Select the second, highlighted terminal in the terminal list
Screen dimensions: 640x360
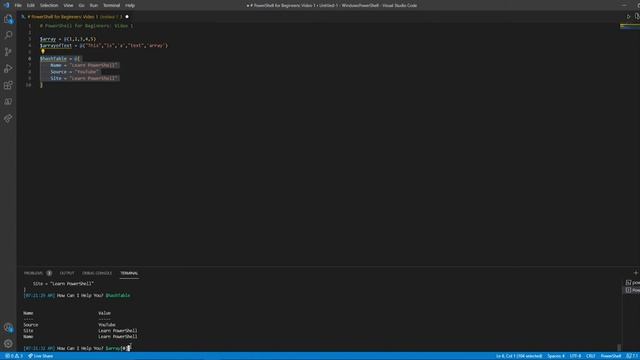click(632, 290)
